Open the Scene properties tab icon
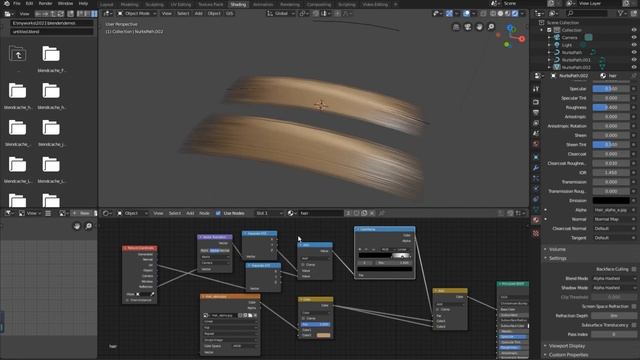 pyautogui.click(x=536, y=133)
